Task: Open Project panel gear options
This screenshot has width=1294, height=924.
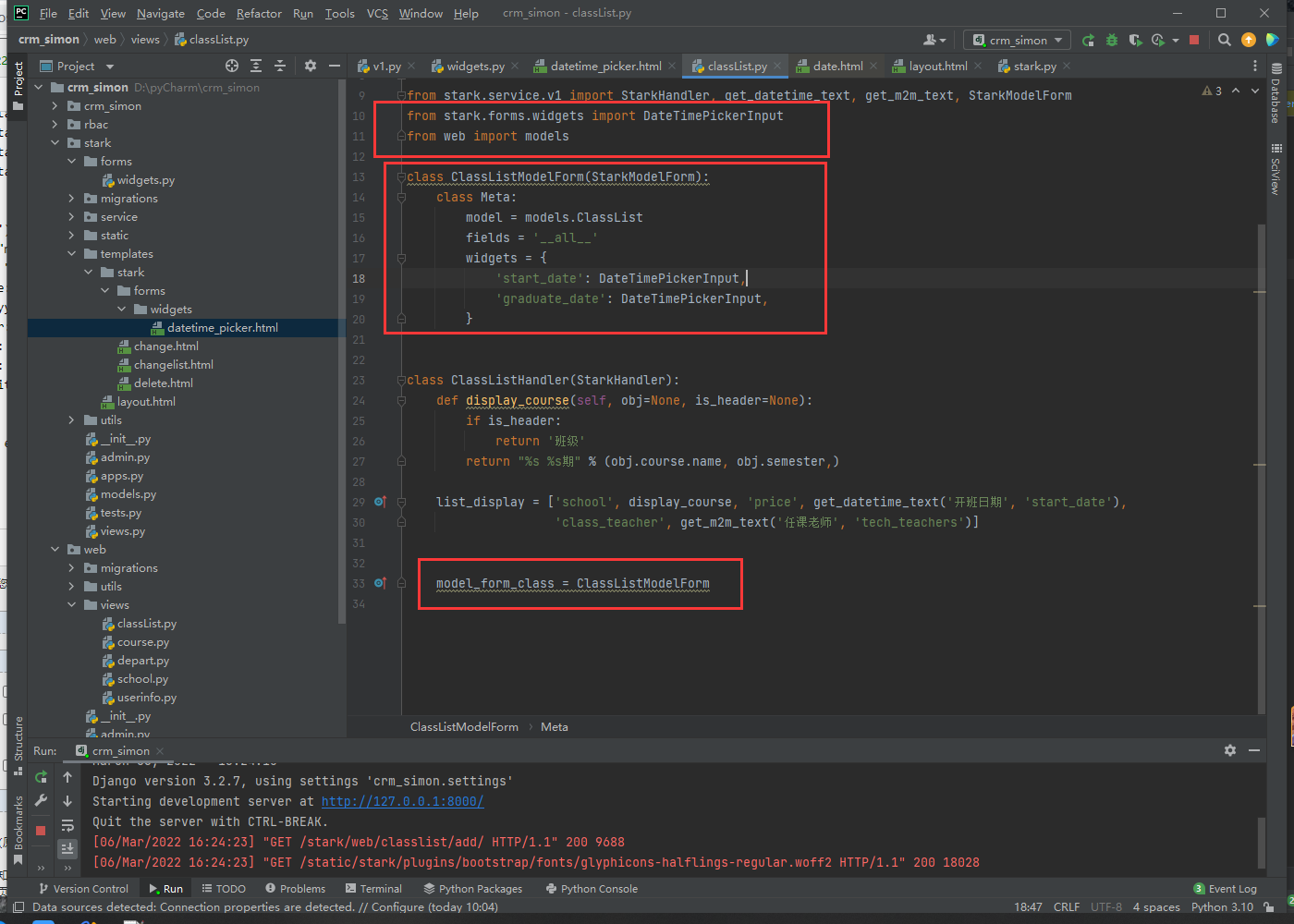Action: (311, 66)
